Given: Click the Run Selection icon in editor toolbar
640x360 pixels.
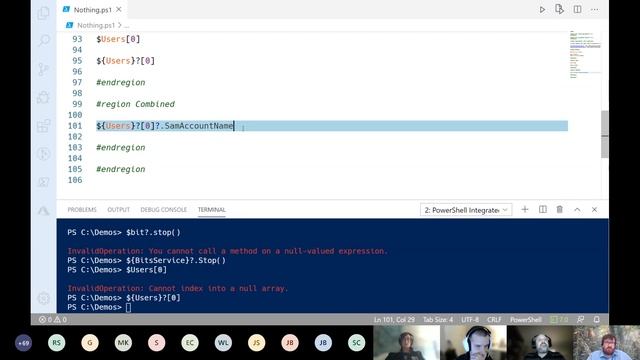Looking at the screenshot, I should point(560,9).
